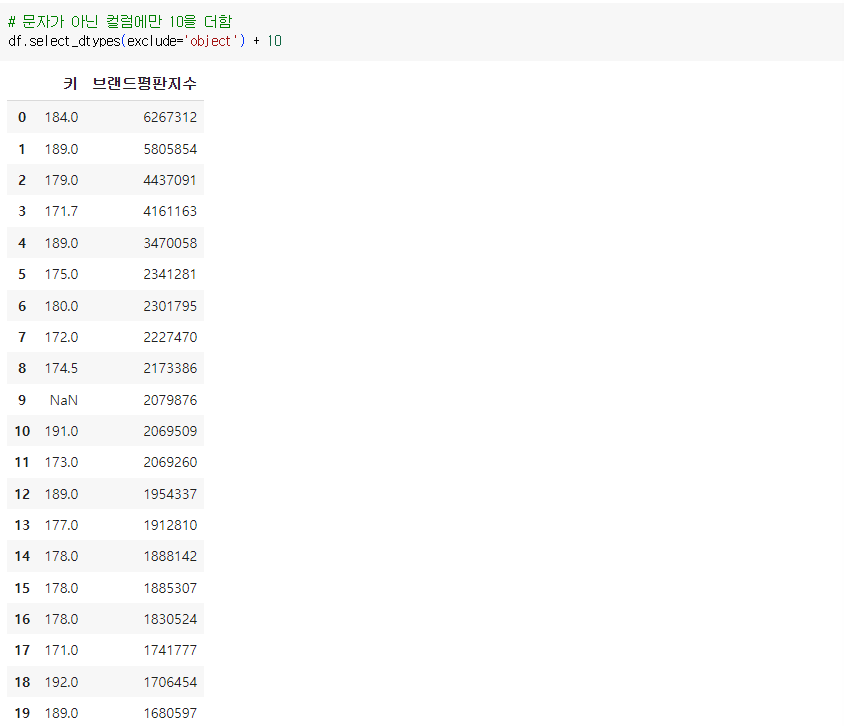The image size is (844, 726).
Task: Select value 184.0 in row 0
Action: 61,117
